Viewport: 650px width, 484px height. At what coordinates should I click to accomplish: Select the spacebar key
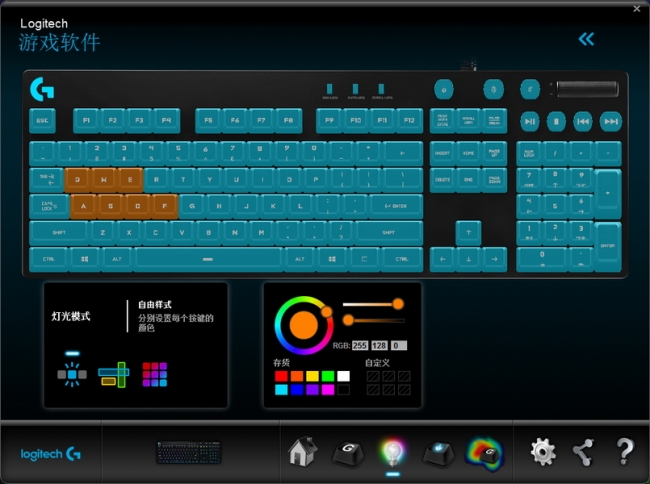point(208,259)
